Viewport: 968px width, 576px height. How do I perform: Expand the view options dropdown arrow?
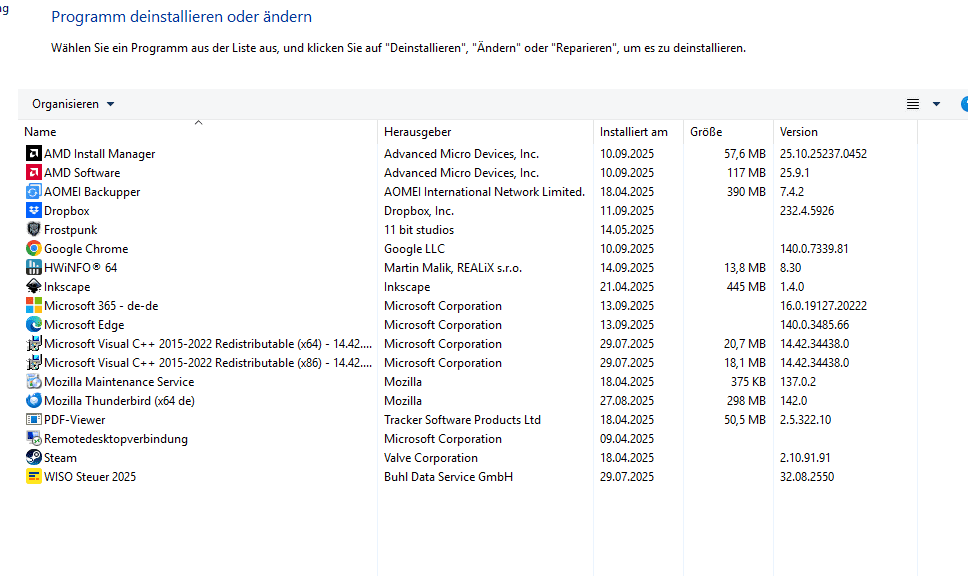(x=937, y=104)
